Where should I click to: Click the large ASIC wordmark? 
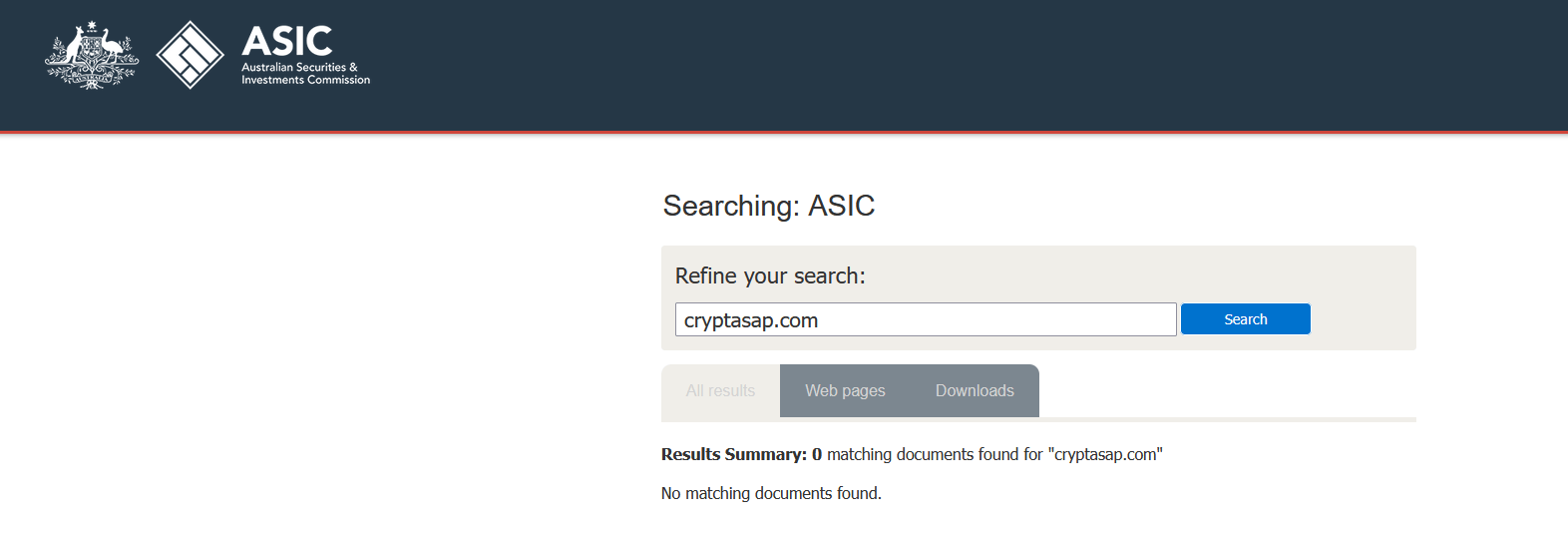pos(287,42)
